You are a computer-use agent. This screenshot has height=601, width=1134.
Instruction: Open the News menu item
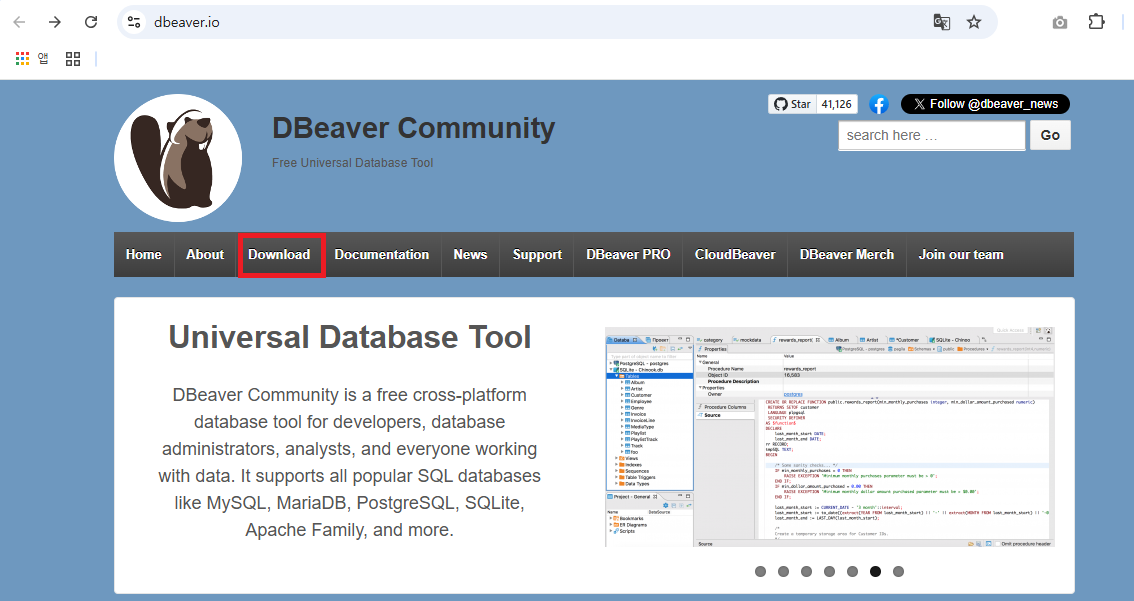470,255
